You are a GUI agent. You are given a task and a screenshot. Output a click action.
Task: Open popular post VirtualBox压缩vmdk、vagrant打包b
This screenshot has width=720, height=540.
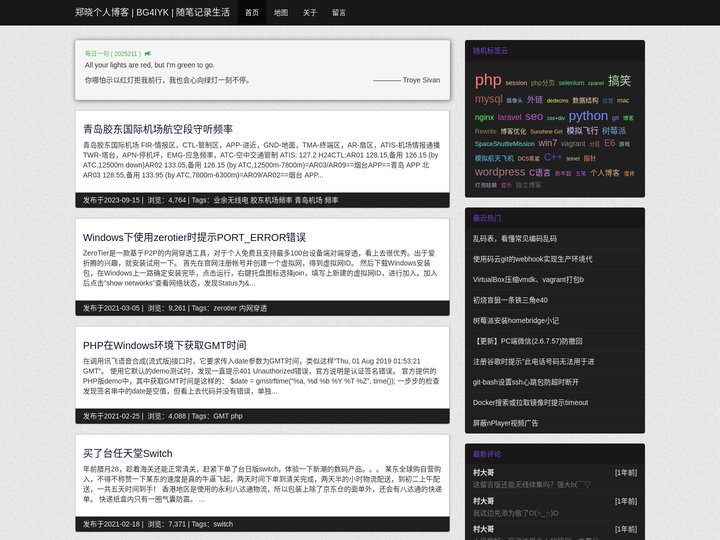click(x=528, y=280)
